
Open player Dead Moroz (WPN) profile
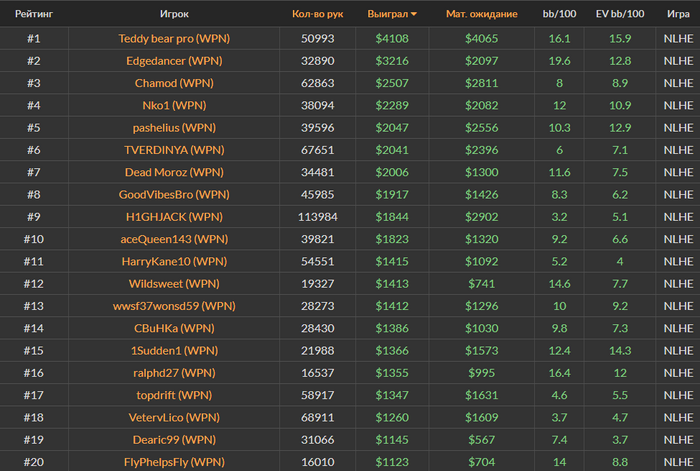click(174, 172)
